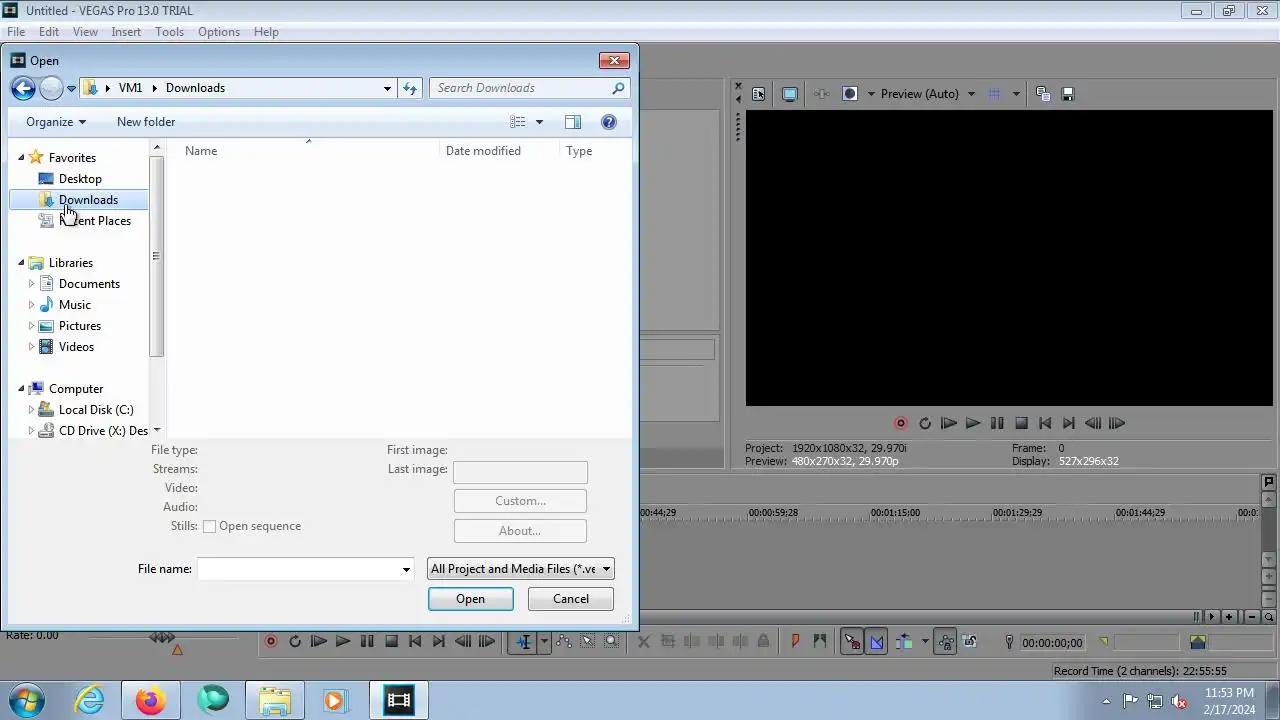Click Play on the timeline transport bar
Image resolution: width=1280 pixels, height=720 pixels.
pyautogui.click(x=343, y=641)
